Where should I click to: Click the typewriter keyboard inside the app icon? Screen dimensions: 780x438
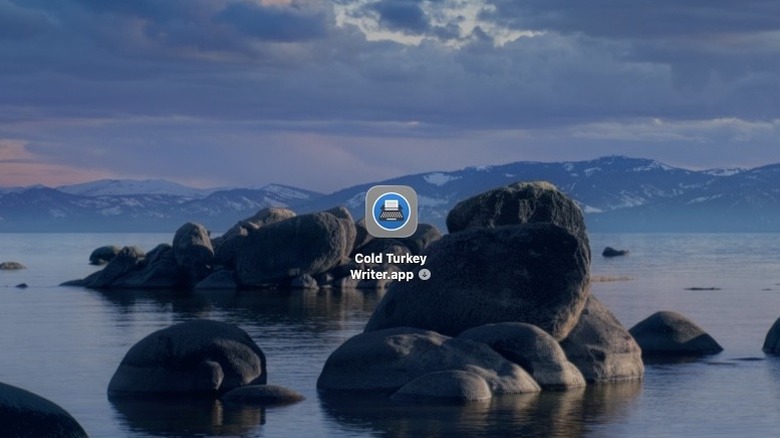click(391, 216)
